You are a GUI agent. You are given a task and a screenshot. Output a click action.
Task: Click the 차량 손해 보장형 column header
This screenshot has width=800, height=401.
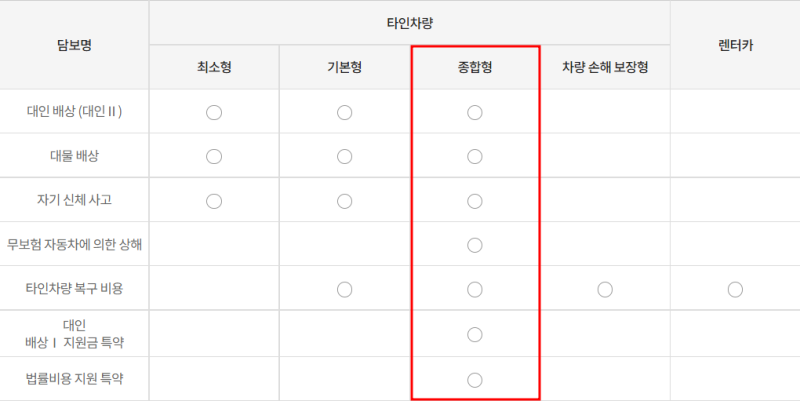pos(605,67)
